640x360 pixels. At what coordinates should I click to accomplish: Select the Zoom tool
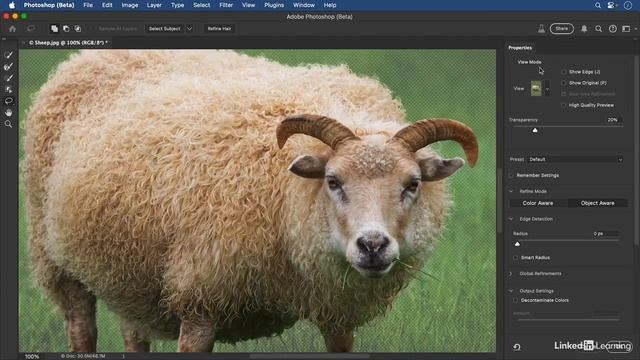click(8, 124)
